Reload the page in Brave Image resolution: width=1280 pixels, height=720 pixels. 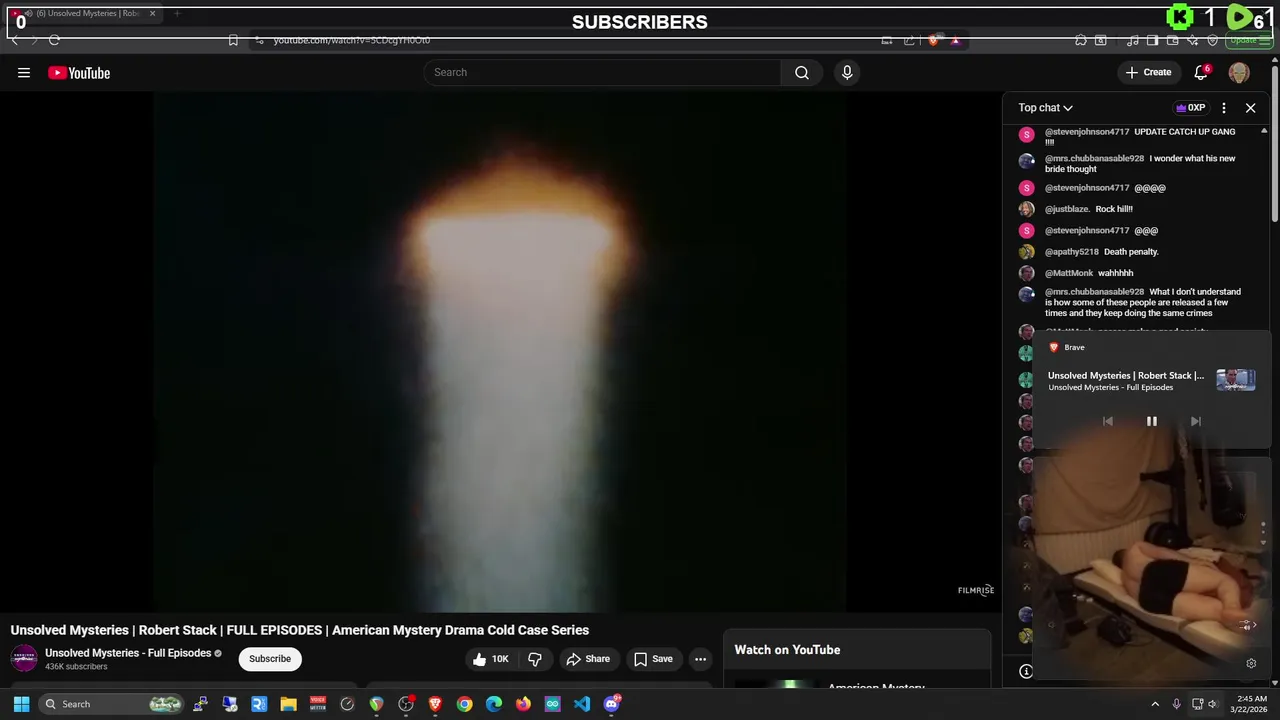click(x=54, y=40)
